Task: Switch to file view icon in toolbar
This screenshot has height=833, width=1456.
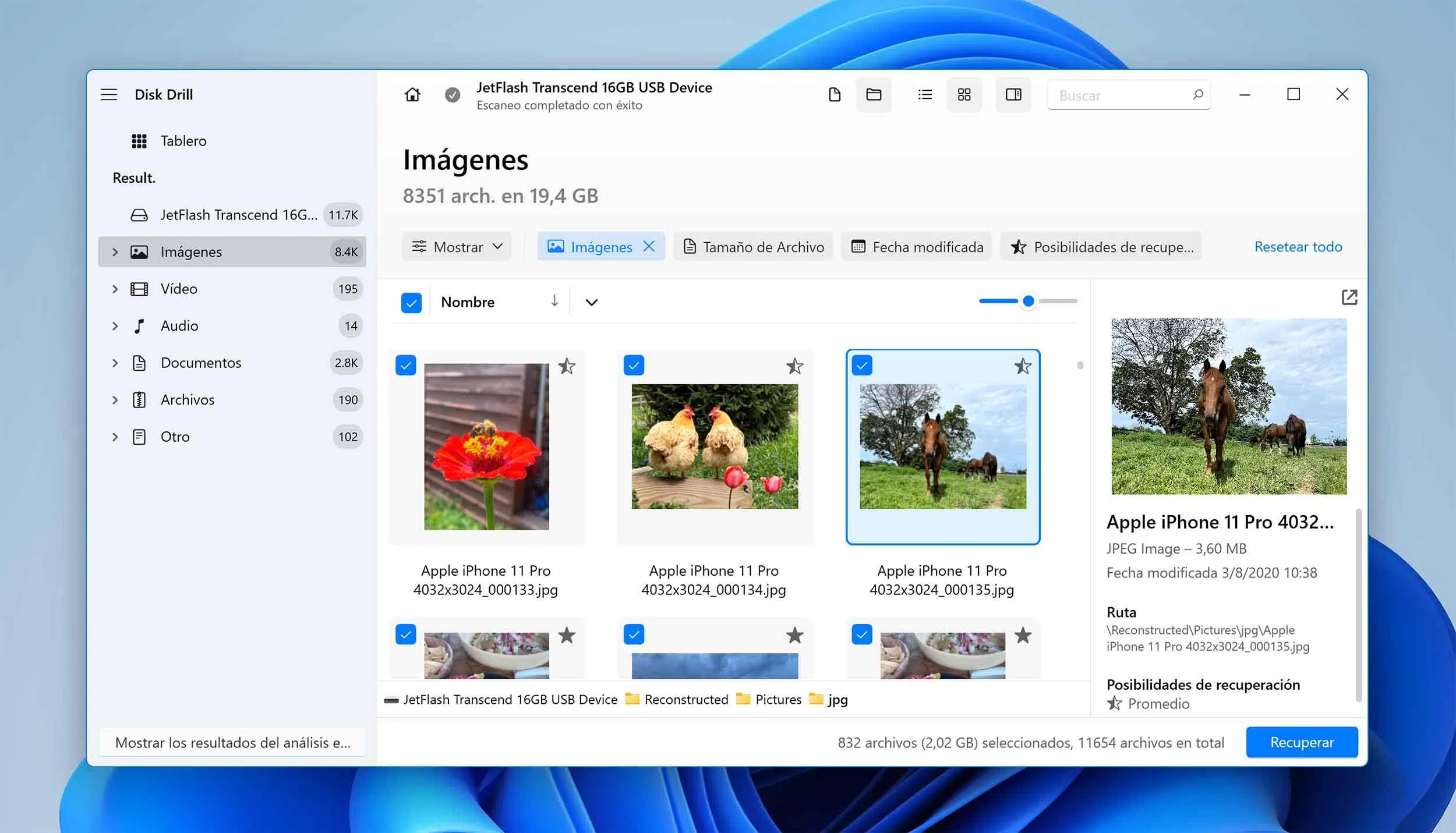Action: coord(834,94)
